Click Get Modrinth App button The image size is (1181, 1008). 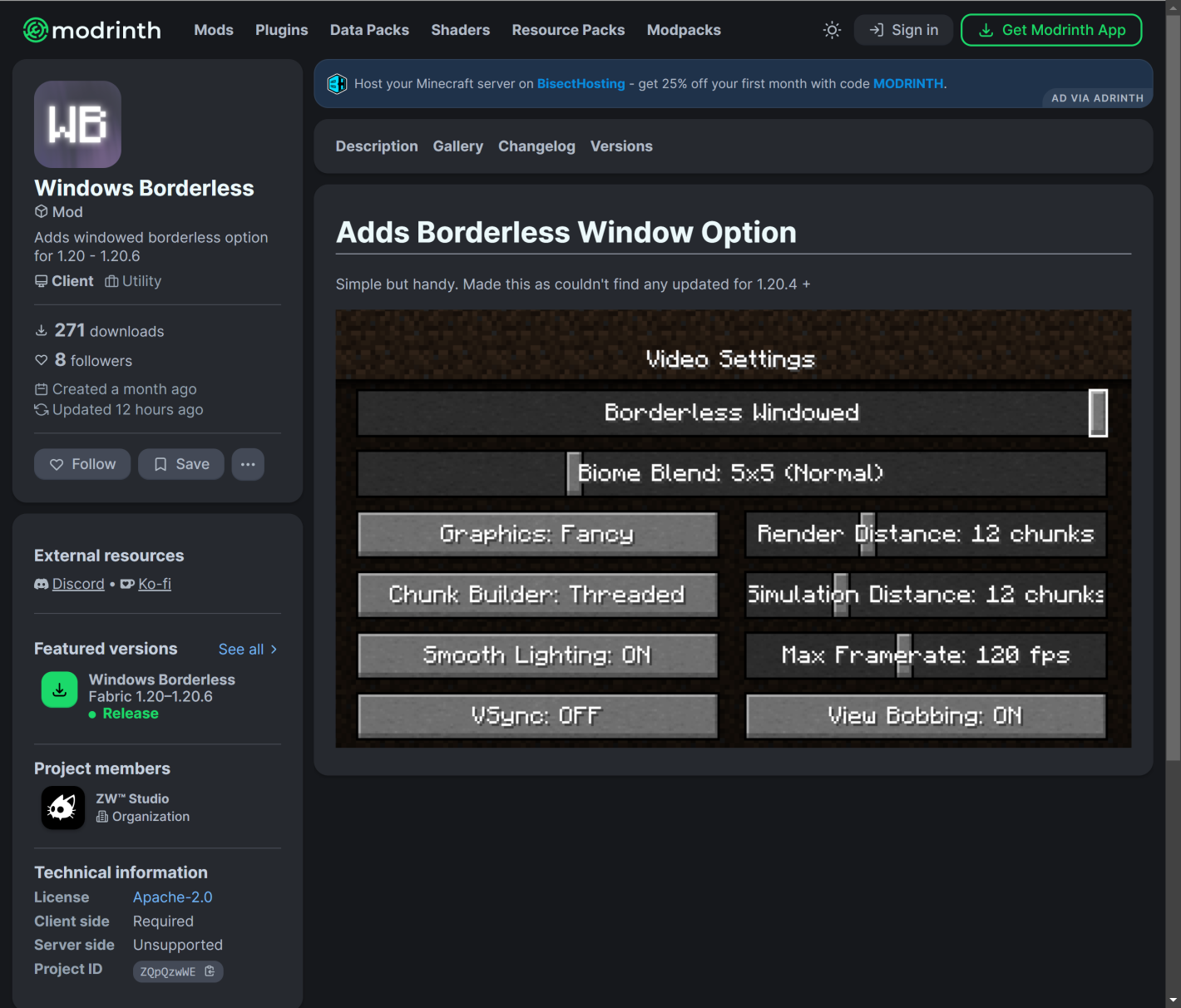[1051, 30]
